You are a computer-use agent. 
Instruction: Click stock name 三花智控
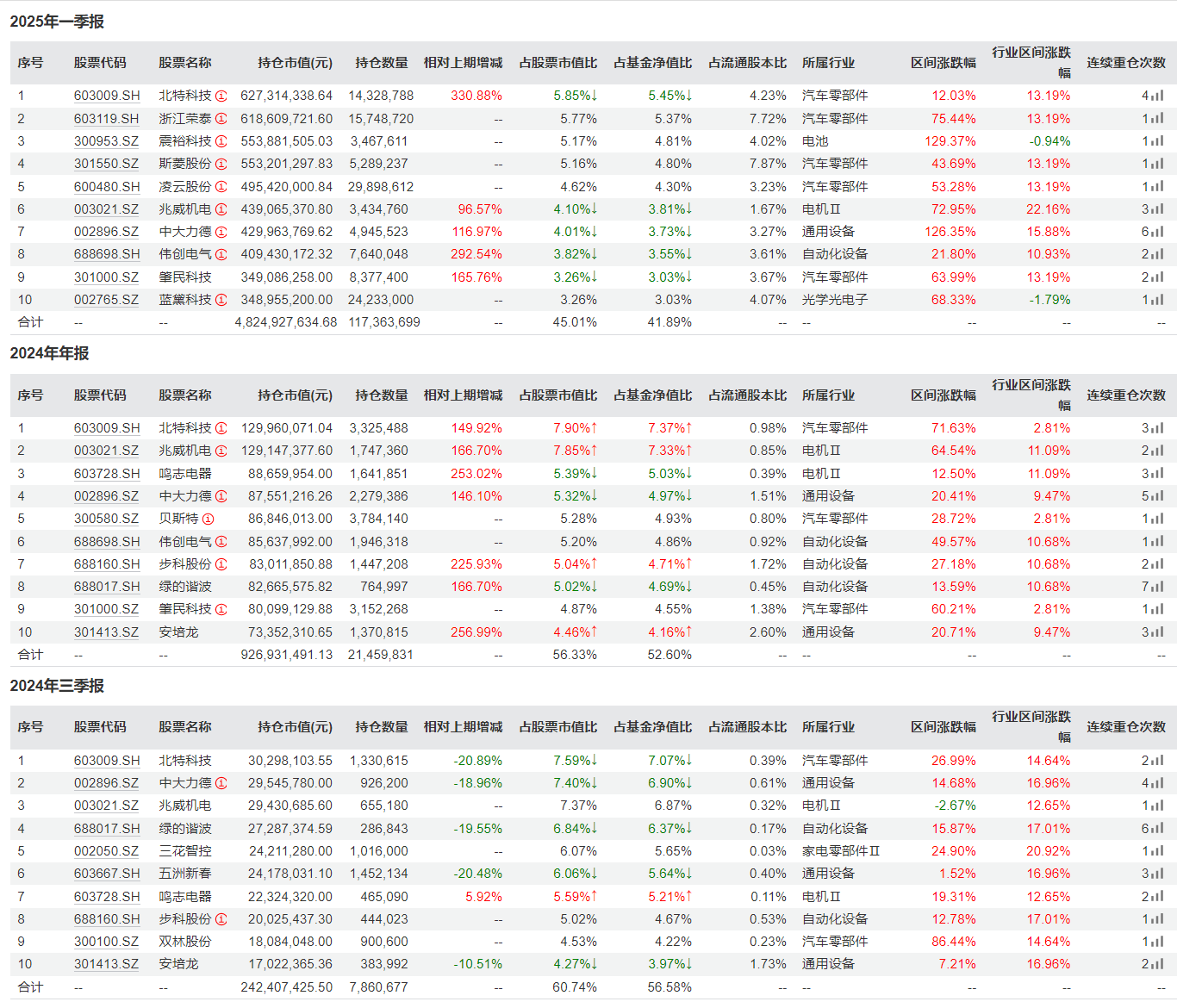click(185, 851)
